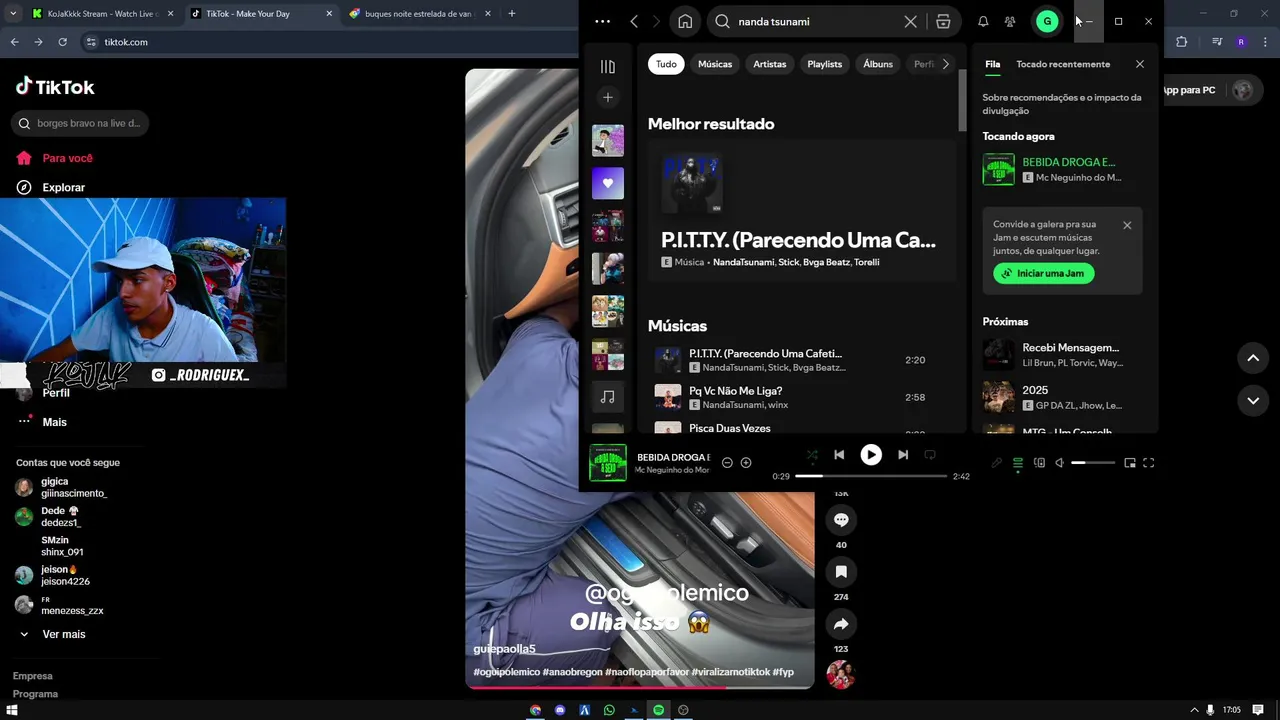Open Spotify notifications bell
1280x720 pixels.
(983, 21)
